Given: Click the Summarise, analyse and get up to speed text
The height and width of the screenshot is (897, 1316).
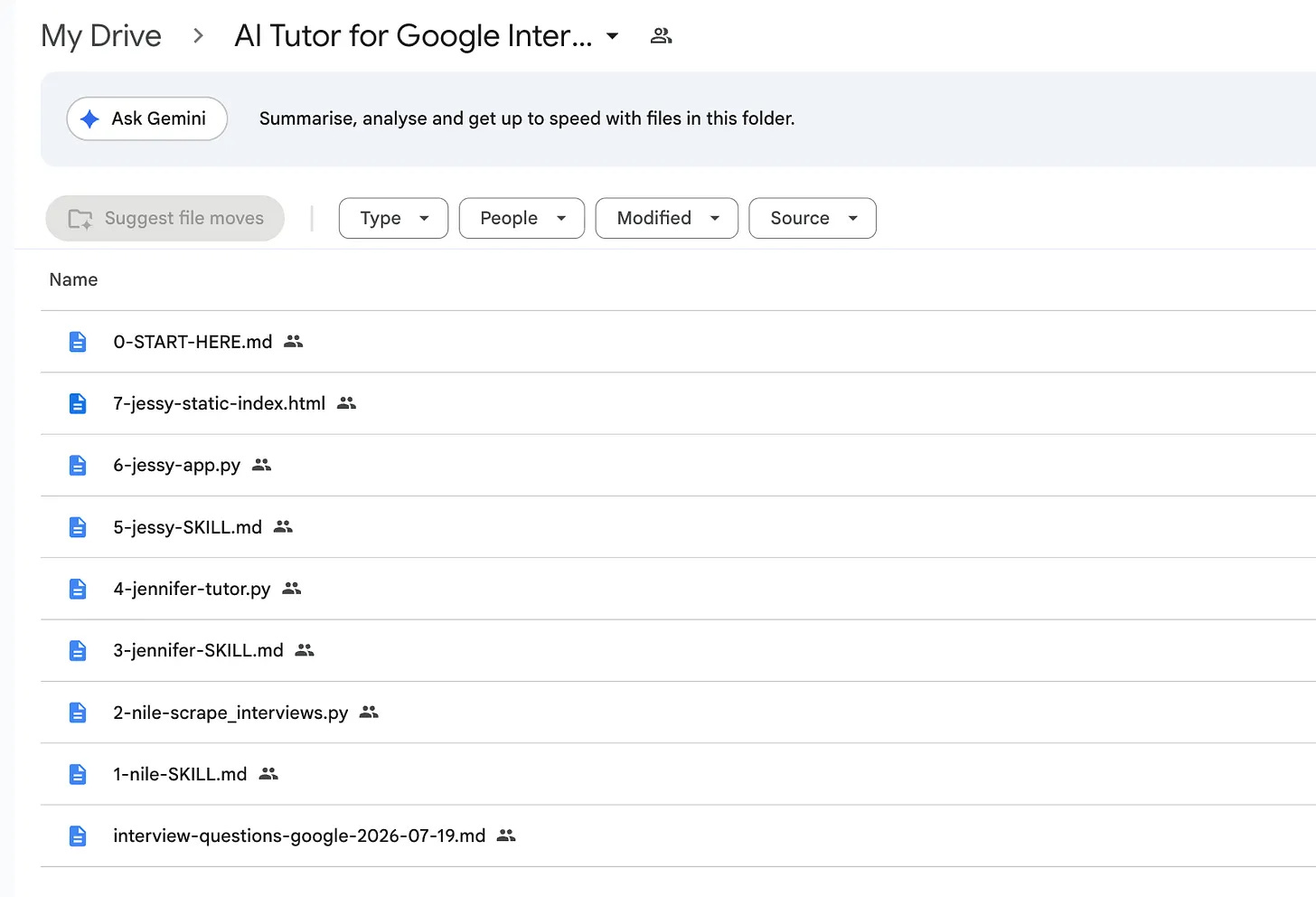Looking at the screenshot, I should pyautogui.click(x=527, y=118).
